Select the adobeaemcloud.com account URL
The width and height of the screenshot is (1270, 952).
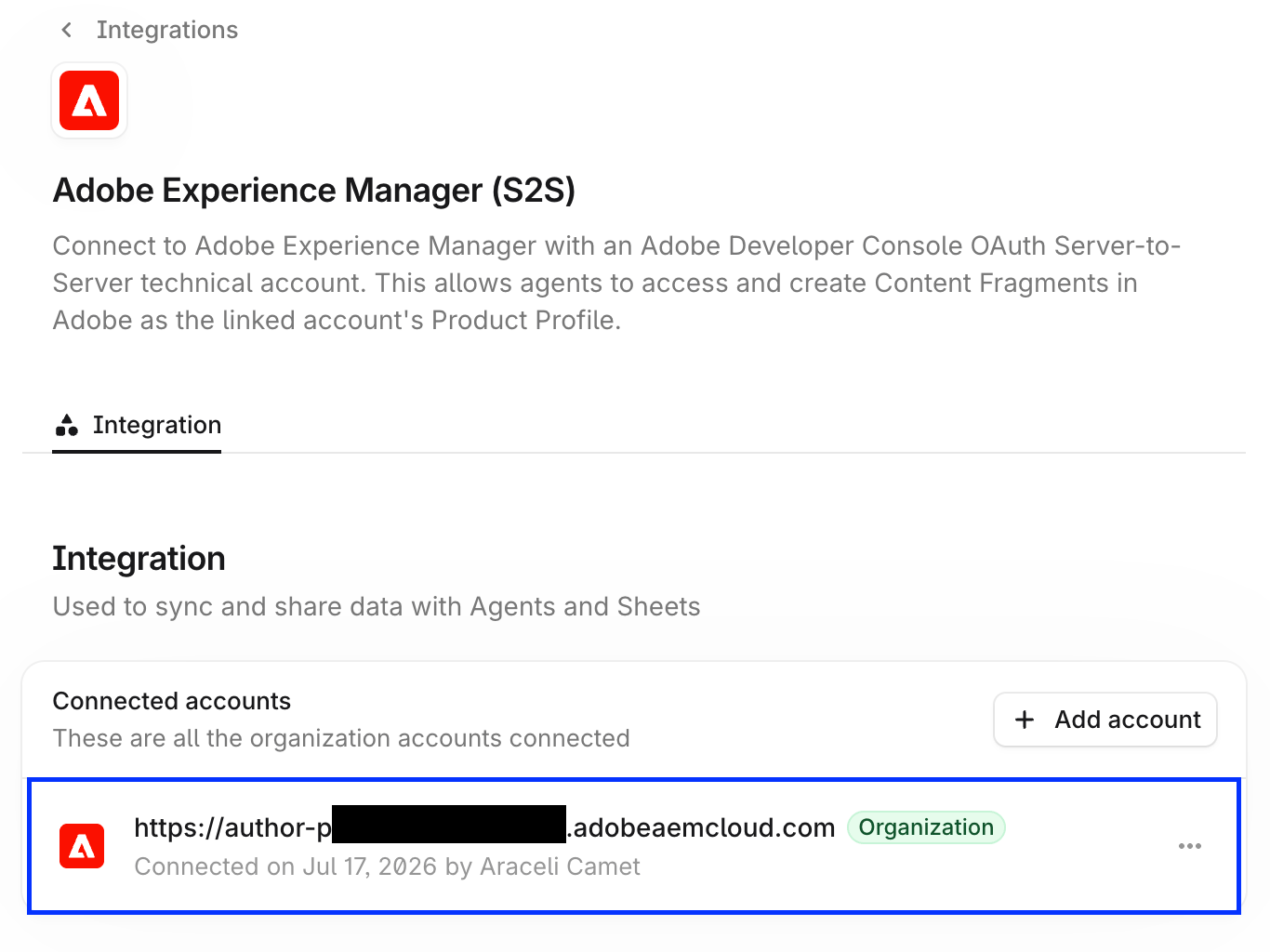484,827
